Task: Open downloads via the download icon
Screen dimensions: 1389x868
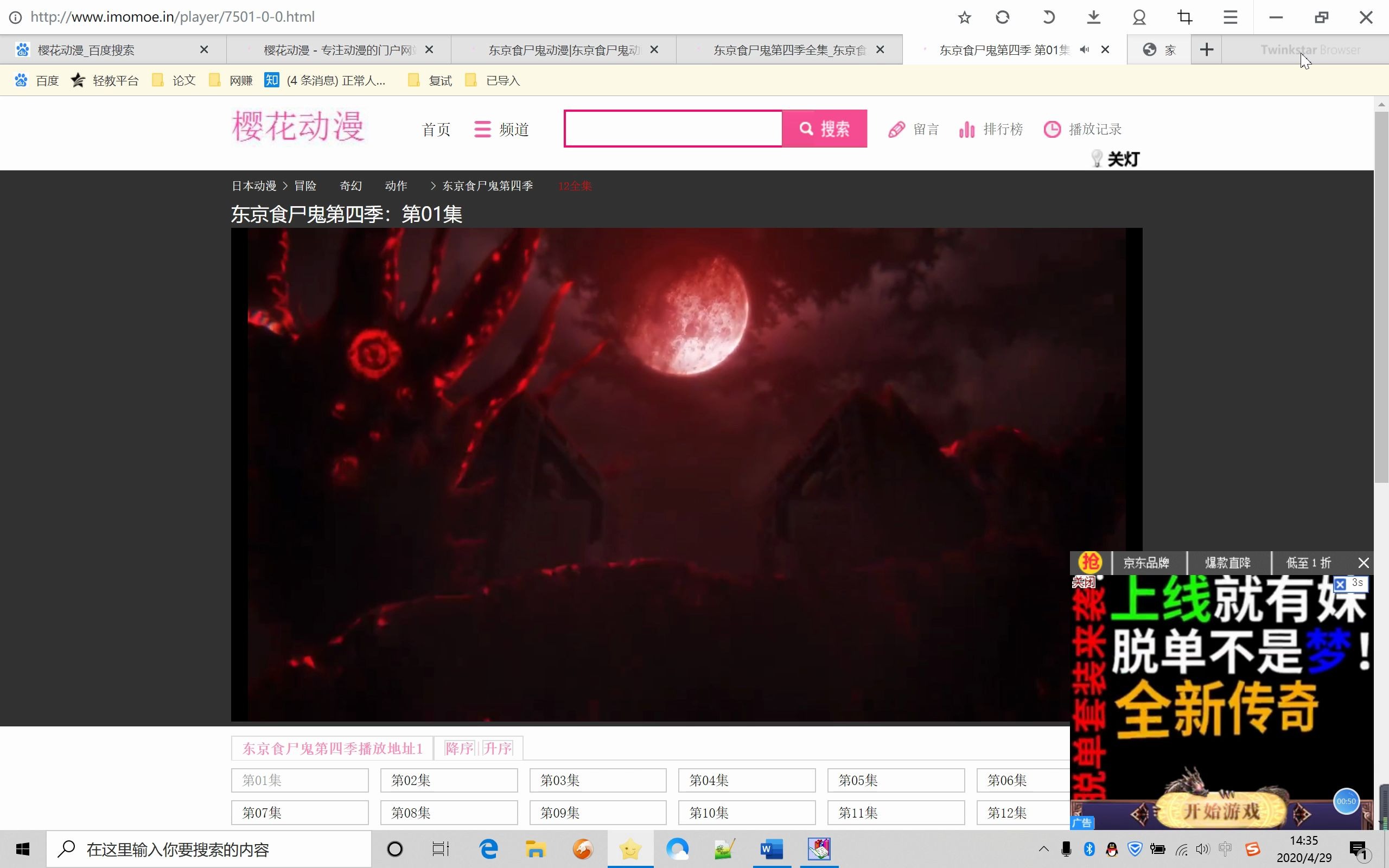Action: pyautogui.click(x=1094, y=17)
